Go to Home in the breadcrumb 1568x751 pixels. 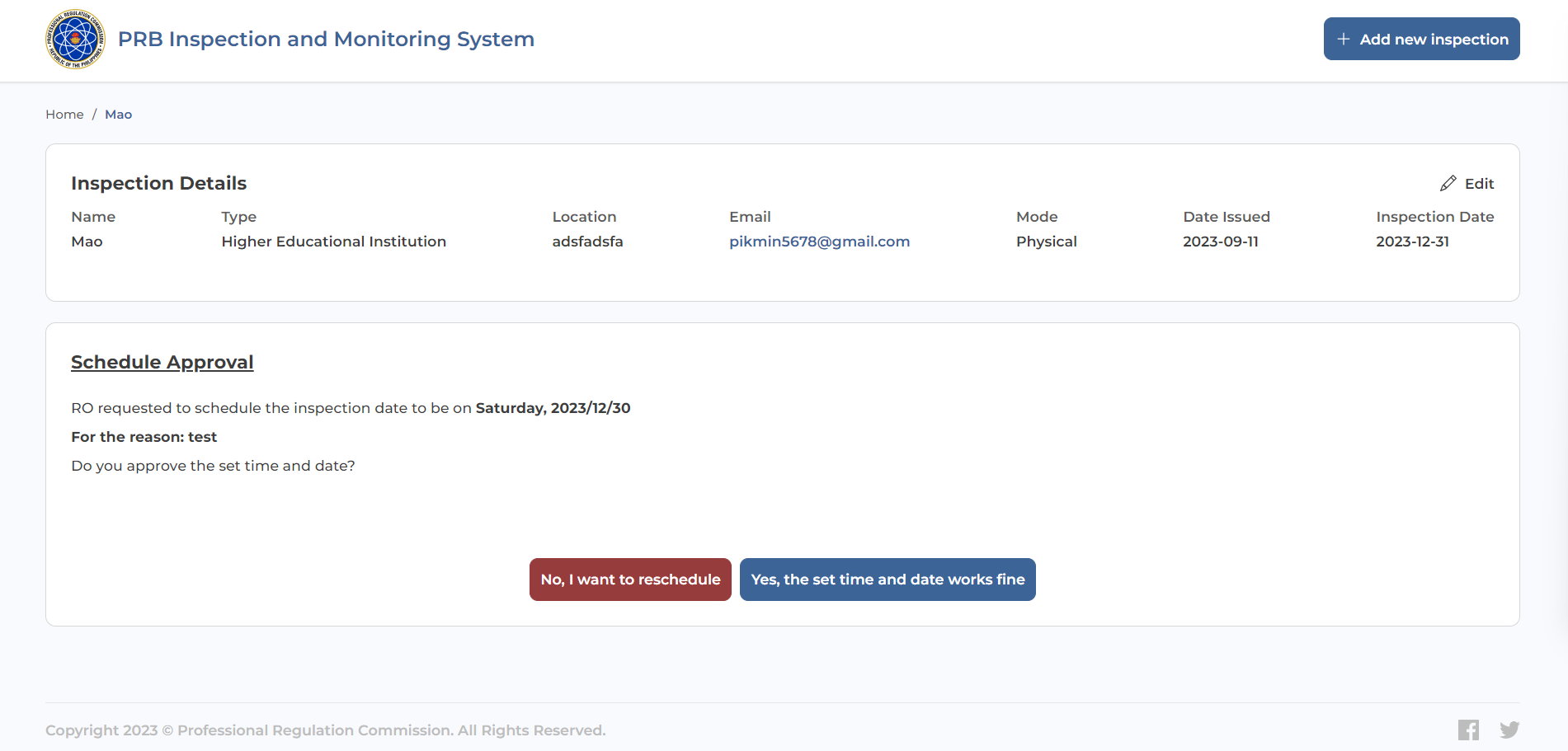pyautogui.click(x=64, y=115)
